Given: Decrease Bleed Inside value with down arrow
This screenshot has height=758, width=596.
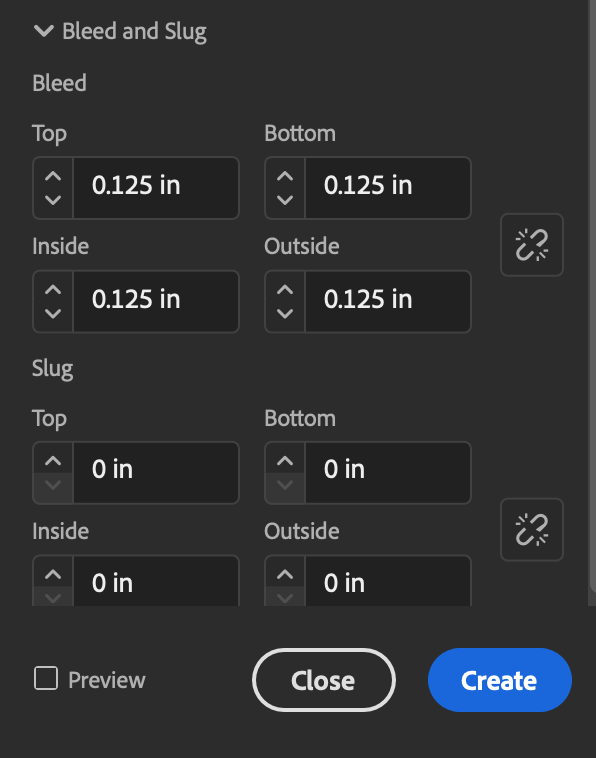Looking at the screenshot, I should click(53, 314).
